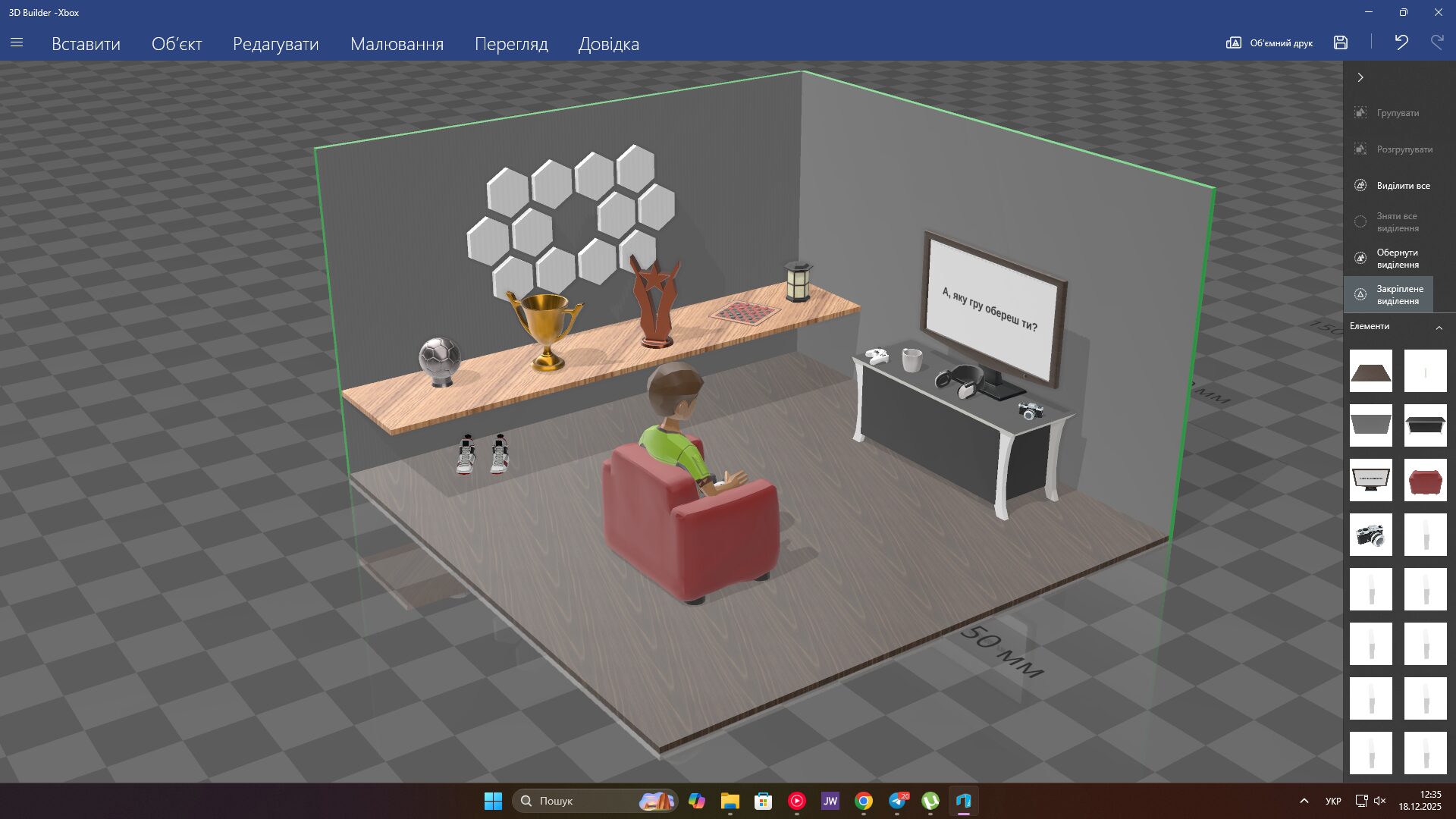Open the hamburger menu
The height and width of the screenshot is (819, 1456).
[17, 43]
